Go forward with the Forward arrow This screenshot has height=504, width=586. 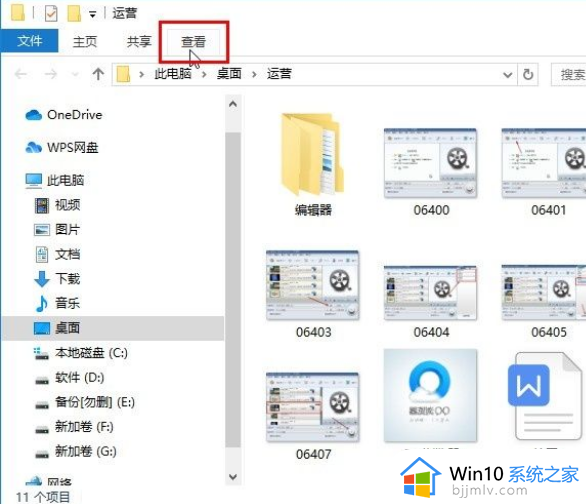[50, 74]
